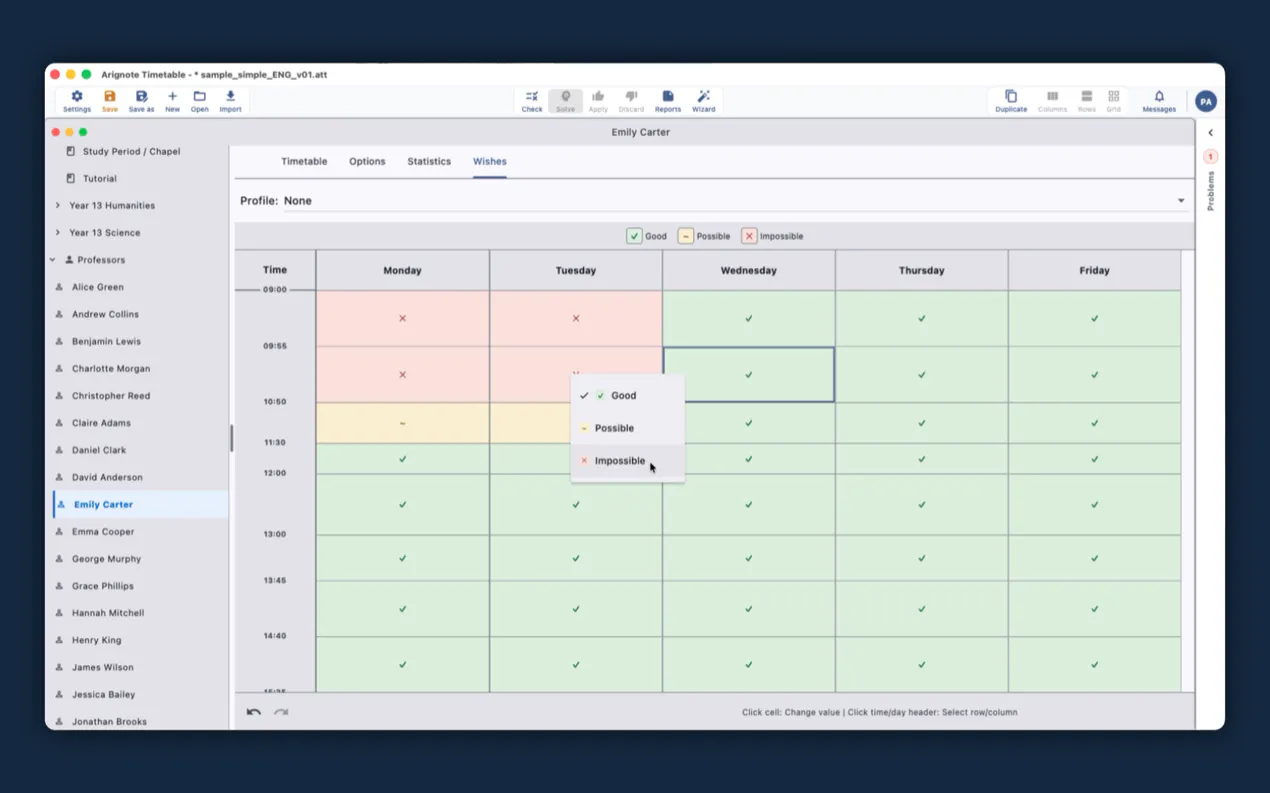
Task: Open the Tutorial item in sidebar
Action: [x=99, y=179]
